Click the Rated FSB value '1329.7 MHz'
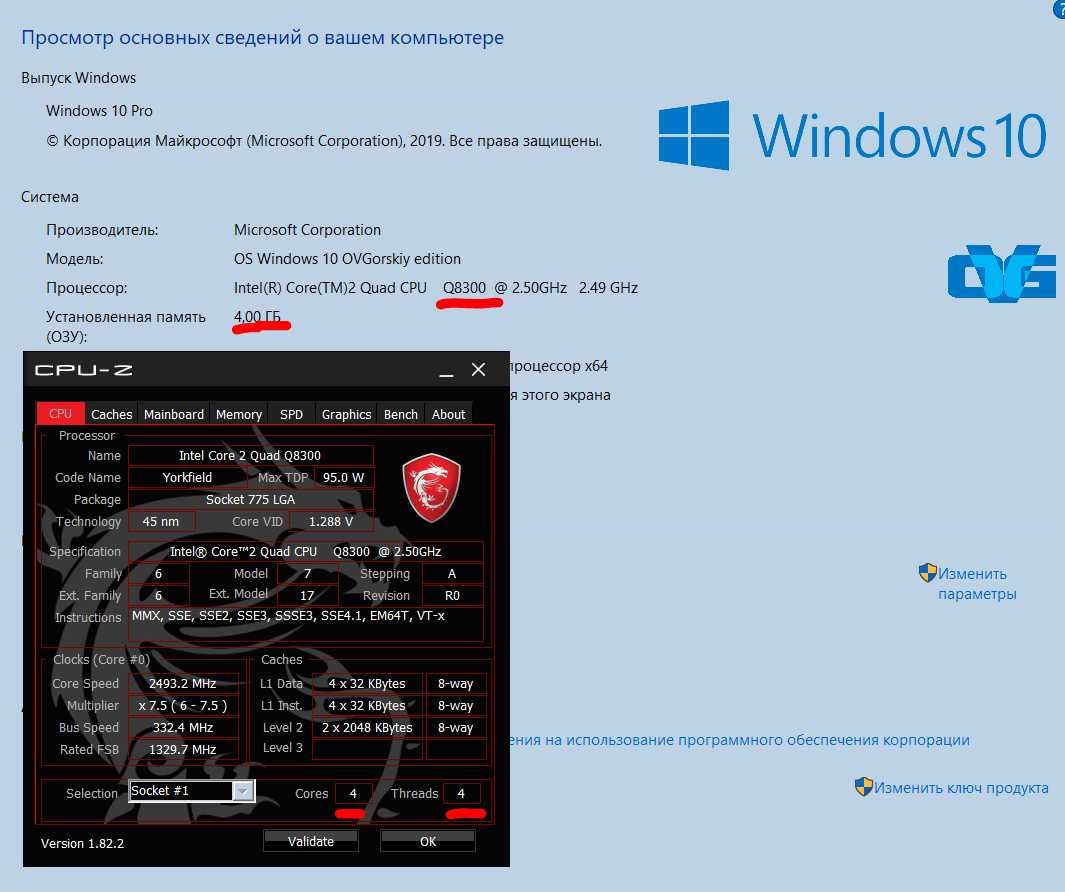 tap(182, 749)
